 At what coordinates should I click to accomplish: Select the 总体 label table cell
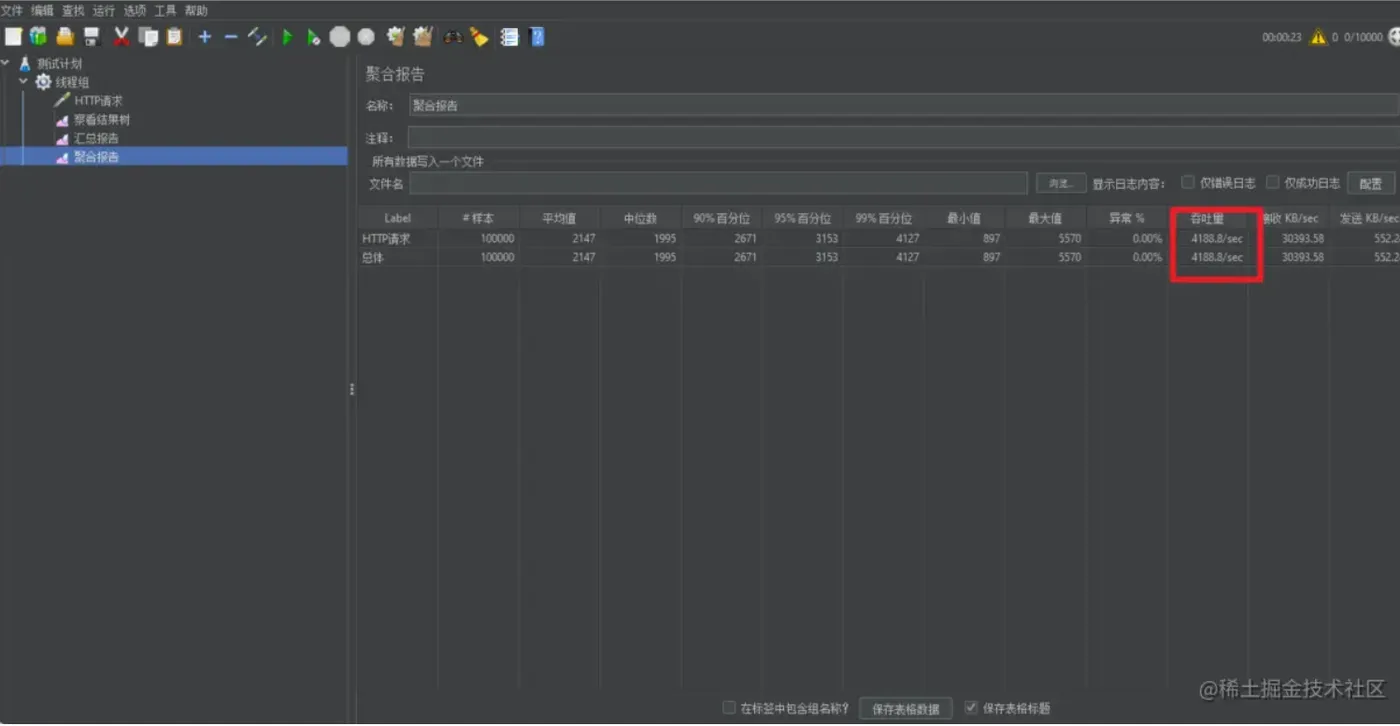(398, 257)
